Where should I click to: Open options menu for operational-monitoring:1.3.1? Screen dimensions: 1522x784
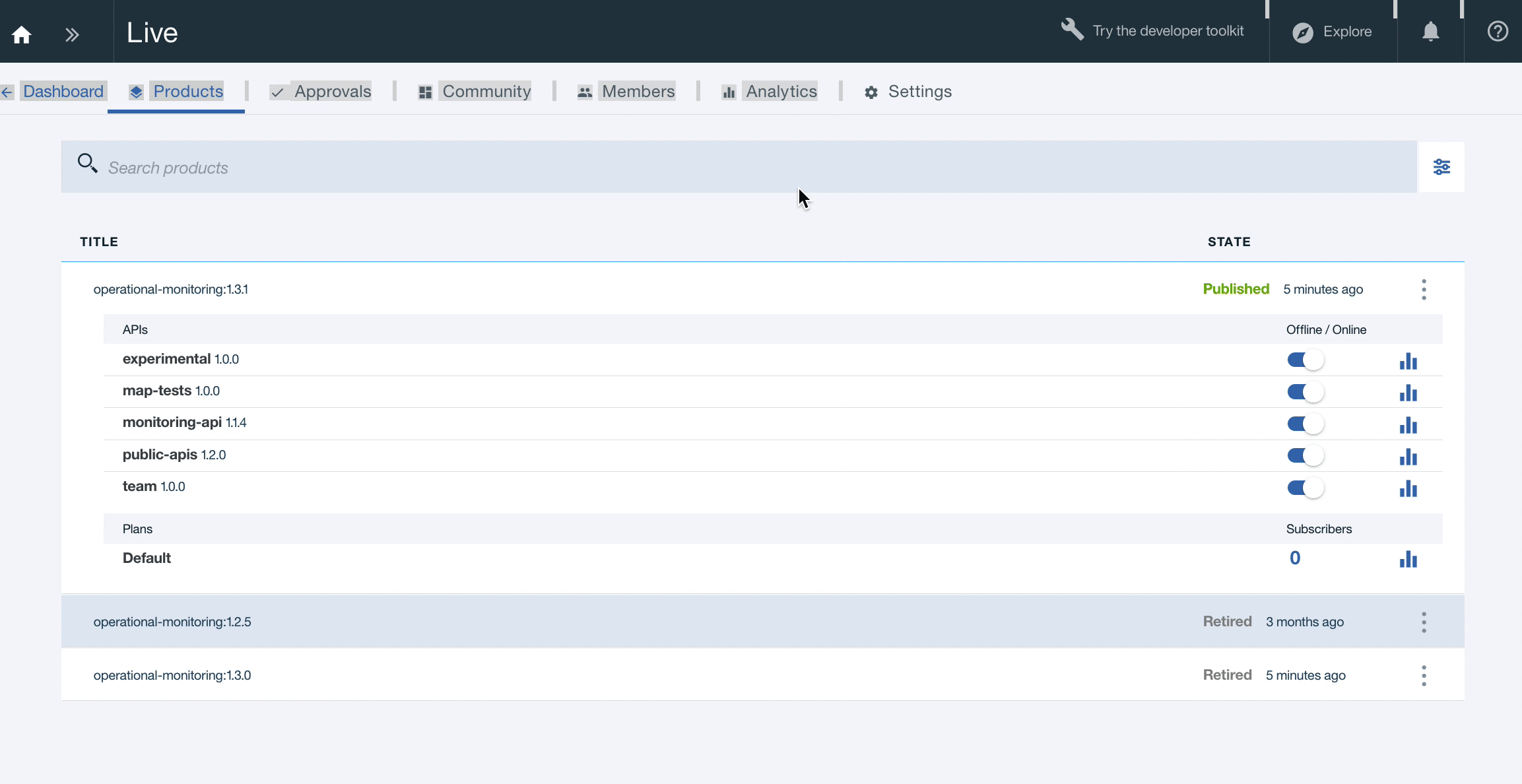click(x=1424, y=290)
